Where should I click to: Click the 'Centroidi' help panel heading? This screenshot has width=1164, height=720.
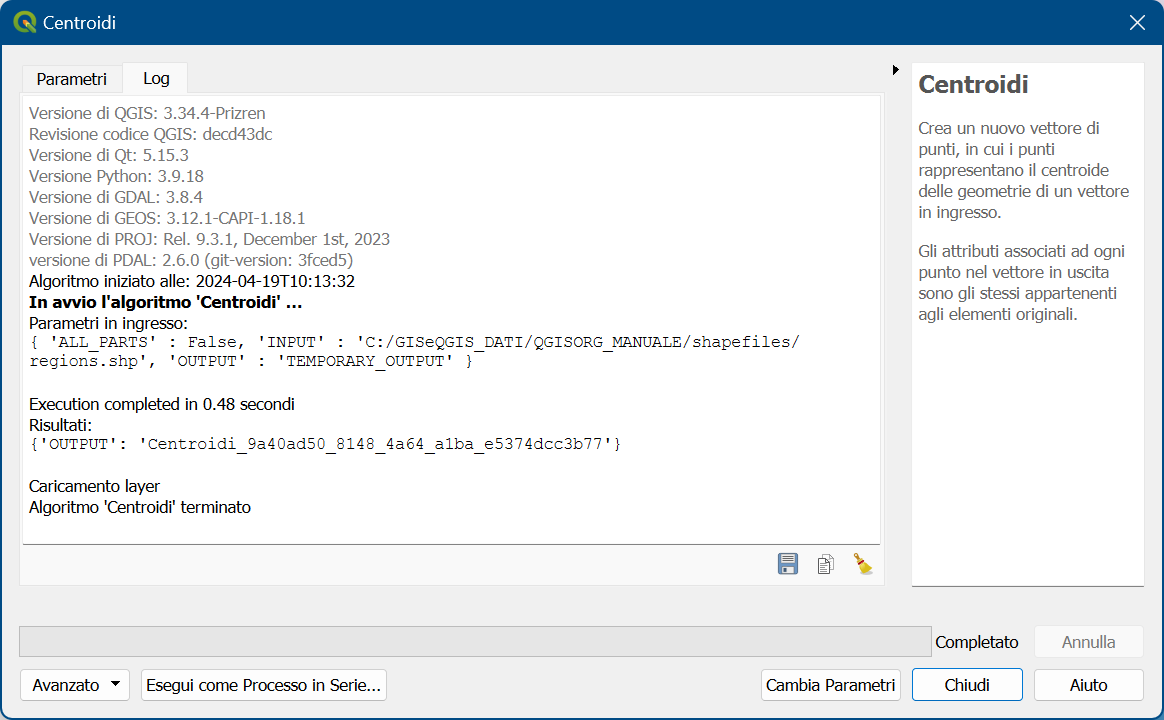tap(973, 85)
